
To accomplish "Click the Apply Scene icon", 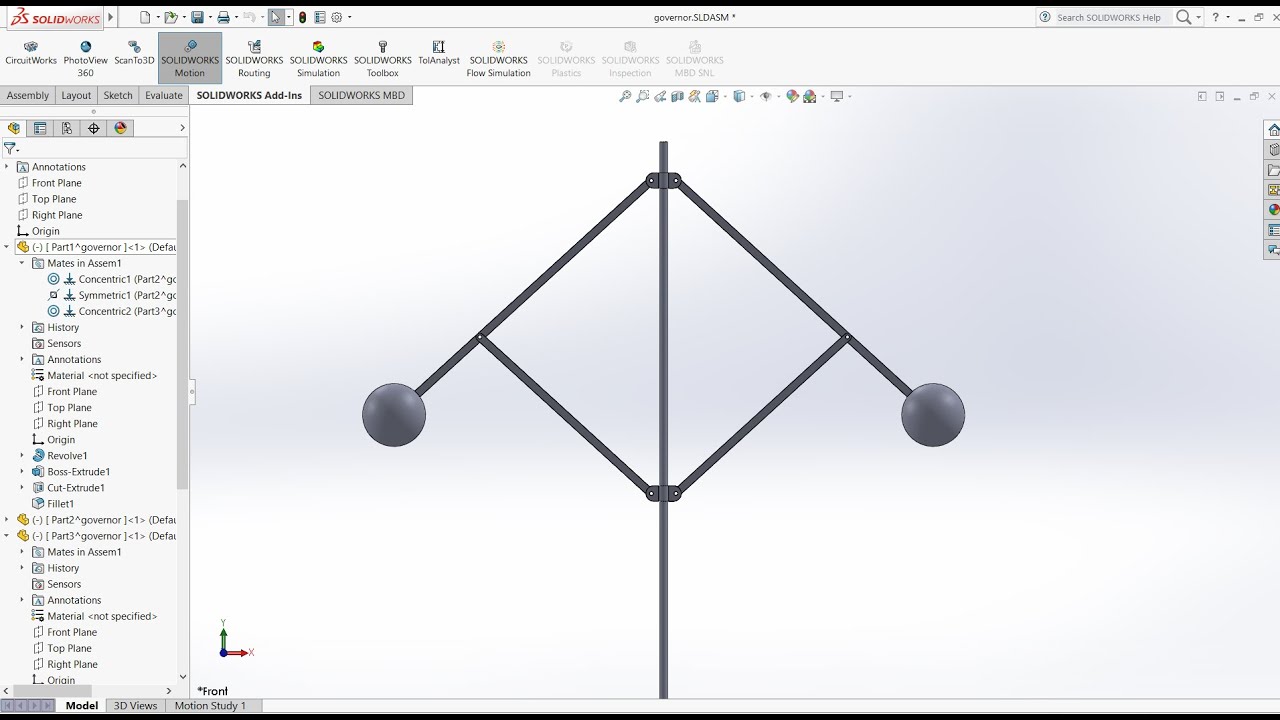I will (809, 96).
